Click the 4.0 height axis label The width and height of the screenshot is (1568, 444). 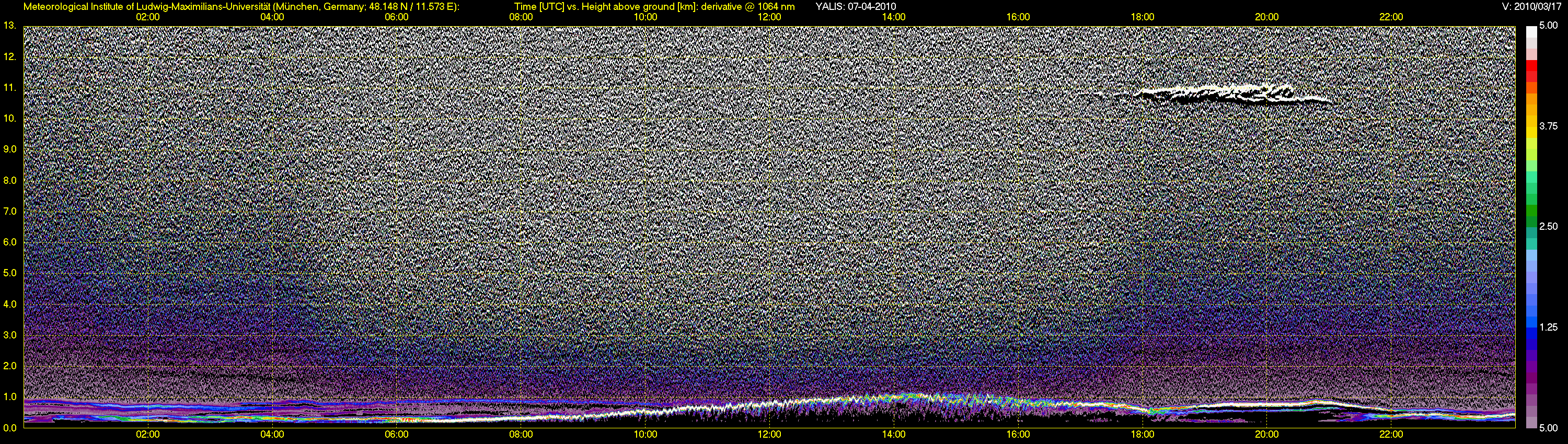[x=10, y=304]
